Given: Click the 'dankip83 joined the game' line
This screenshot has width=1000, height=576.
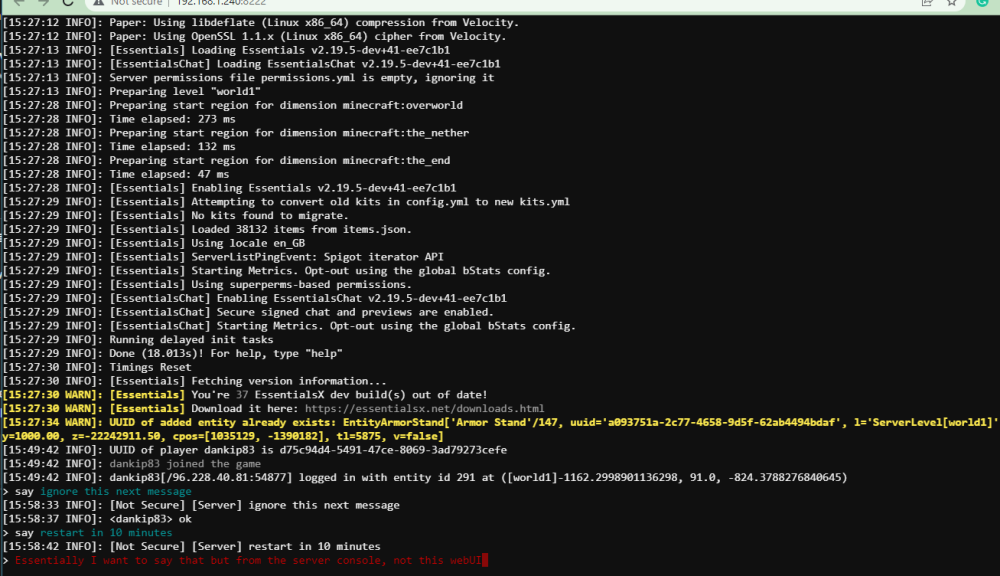Looking at the screenshot, I should click(x=132, y=464).
